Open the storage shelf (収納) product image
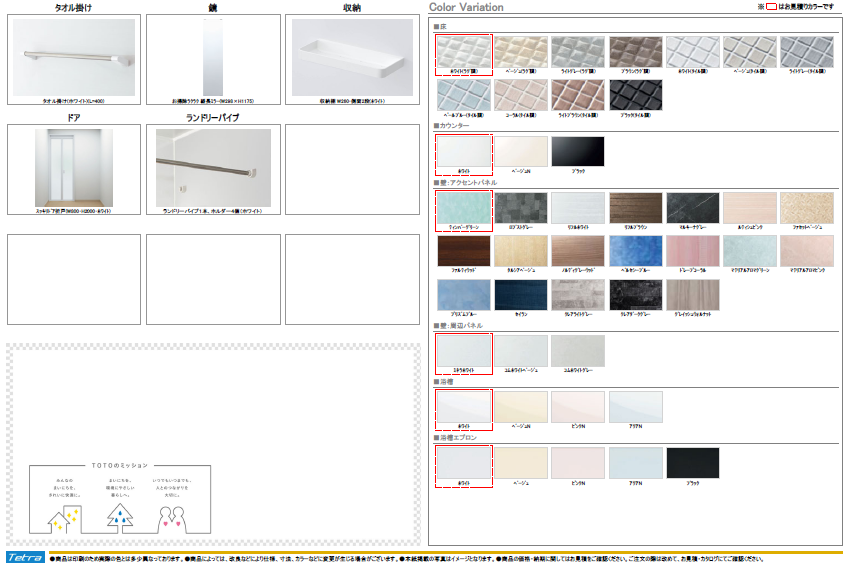The height and width of the screenshot is (564, 848). [x=351, y=58]
